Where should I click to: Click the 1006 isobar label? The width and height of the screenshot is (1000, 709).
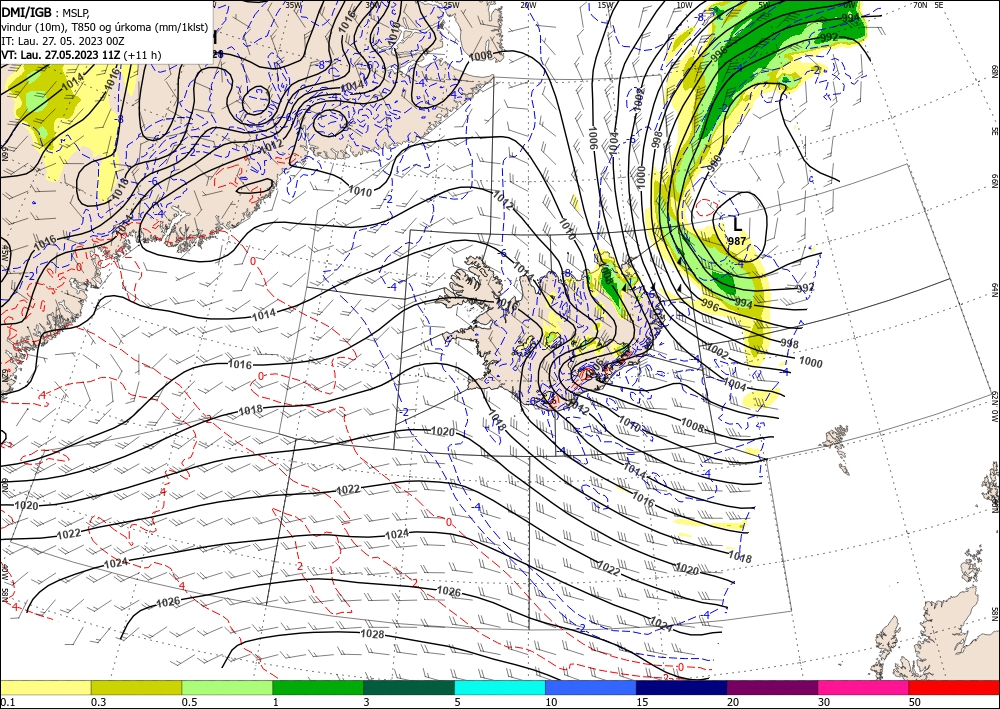592,138
